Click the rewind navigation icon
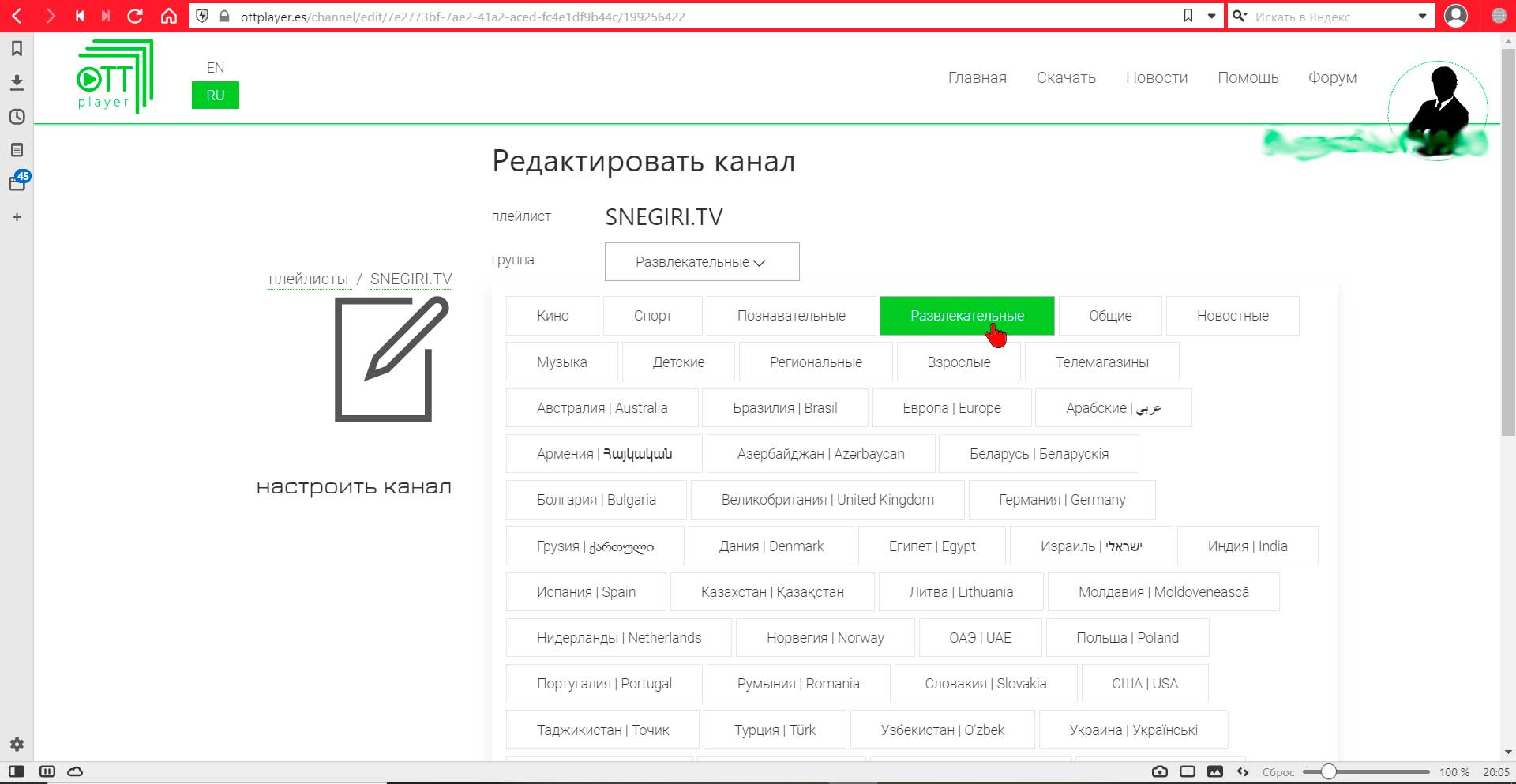1516x784 pixels. (x=80, y=16)
